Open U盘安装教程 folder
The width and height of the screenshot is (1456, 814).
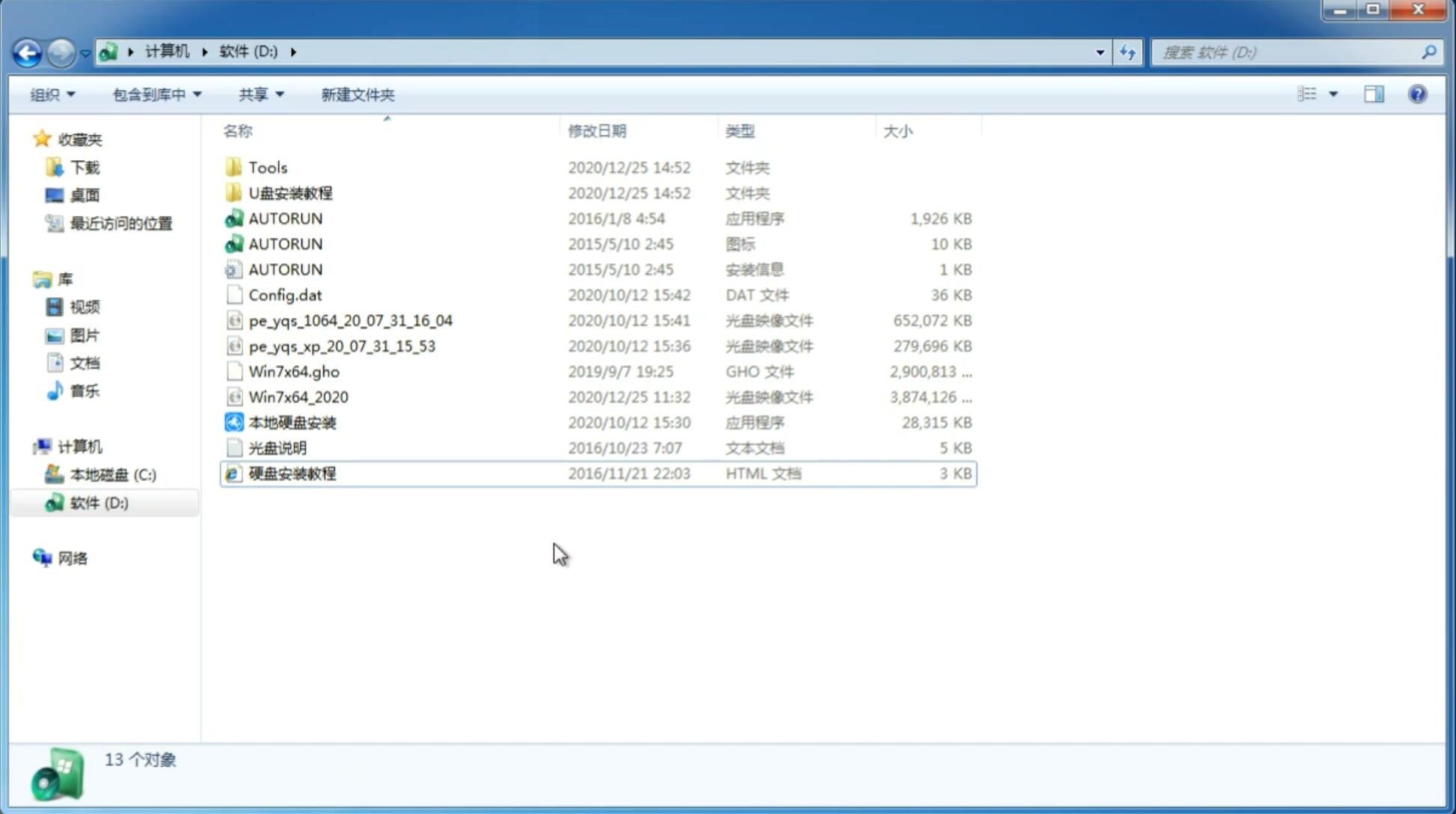pos(290,192)
